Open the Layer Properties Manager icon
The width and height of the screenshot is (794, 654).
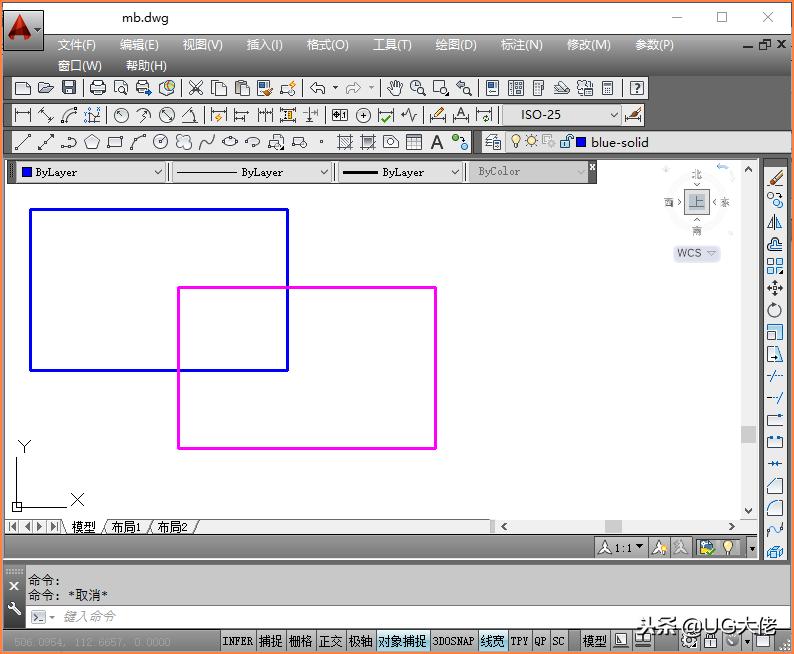pyautogui.click(x=493, y=142)
